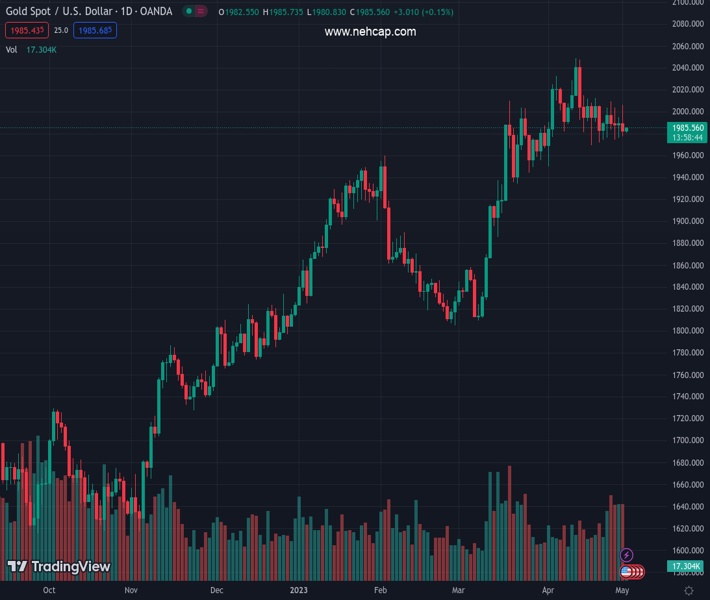
Task: Click the US flag economic event icon
Action: 627,572
